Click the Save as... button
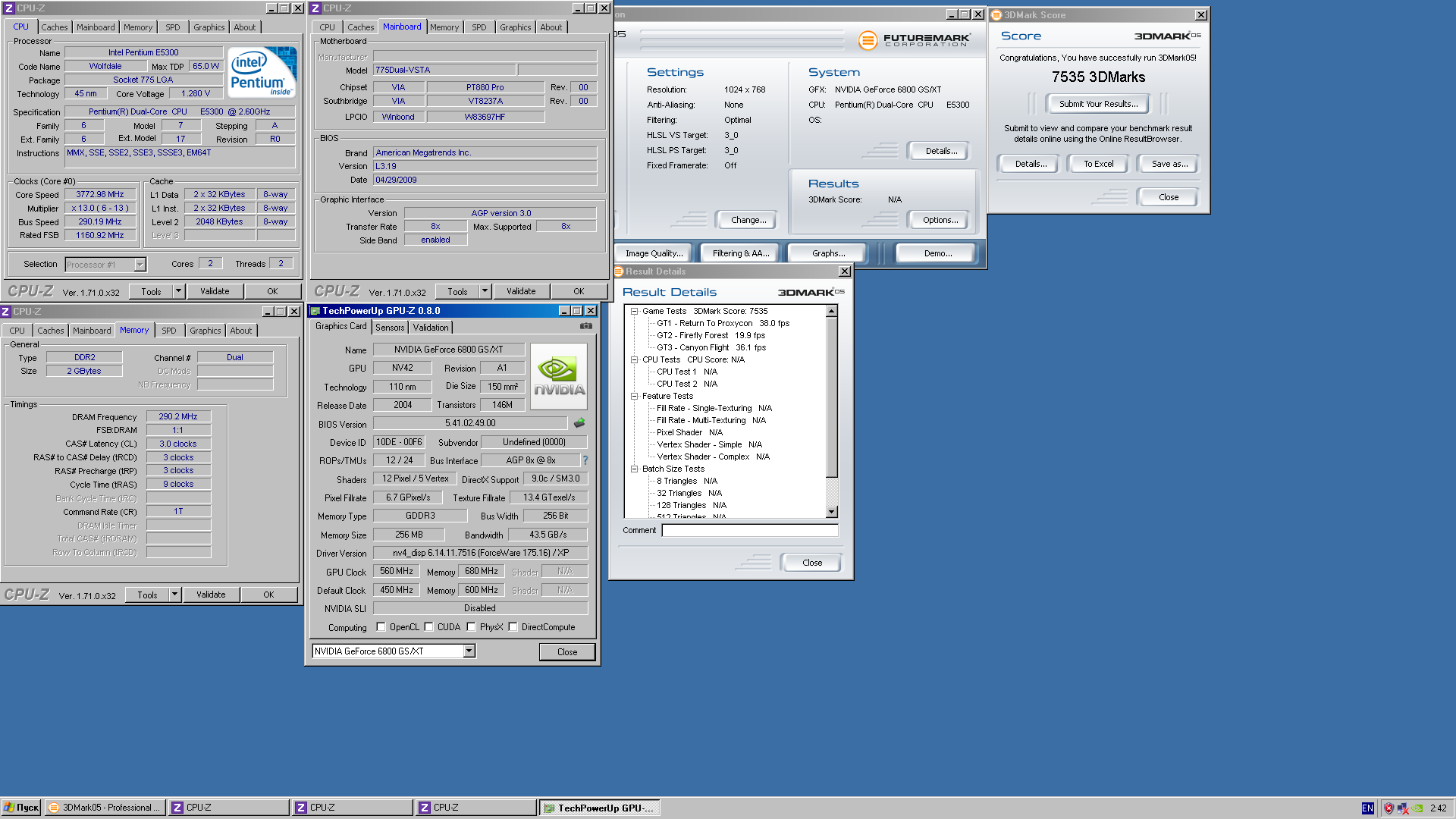Image resolution: width=1456 pixels, height=819 pixels. point(1169,164)
